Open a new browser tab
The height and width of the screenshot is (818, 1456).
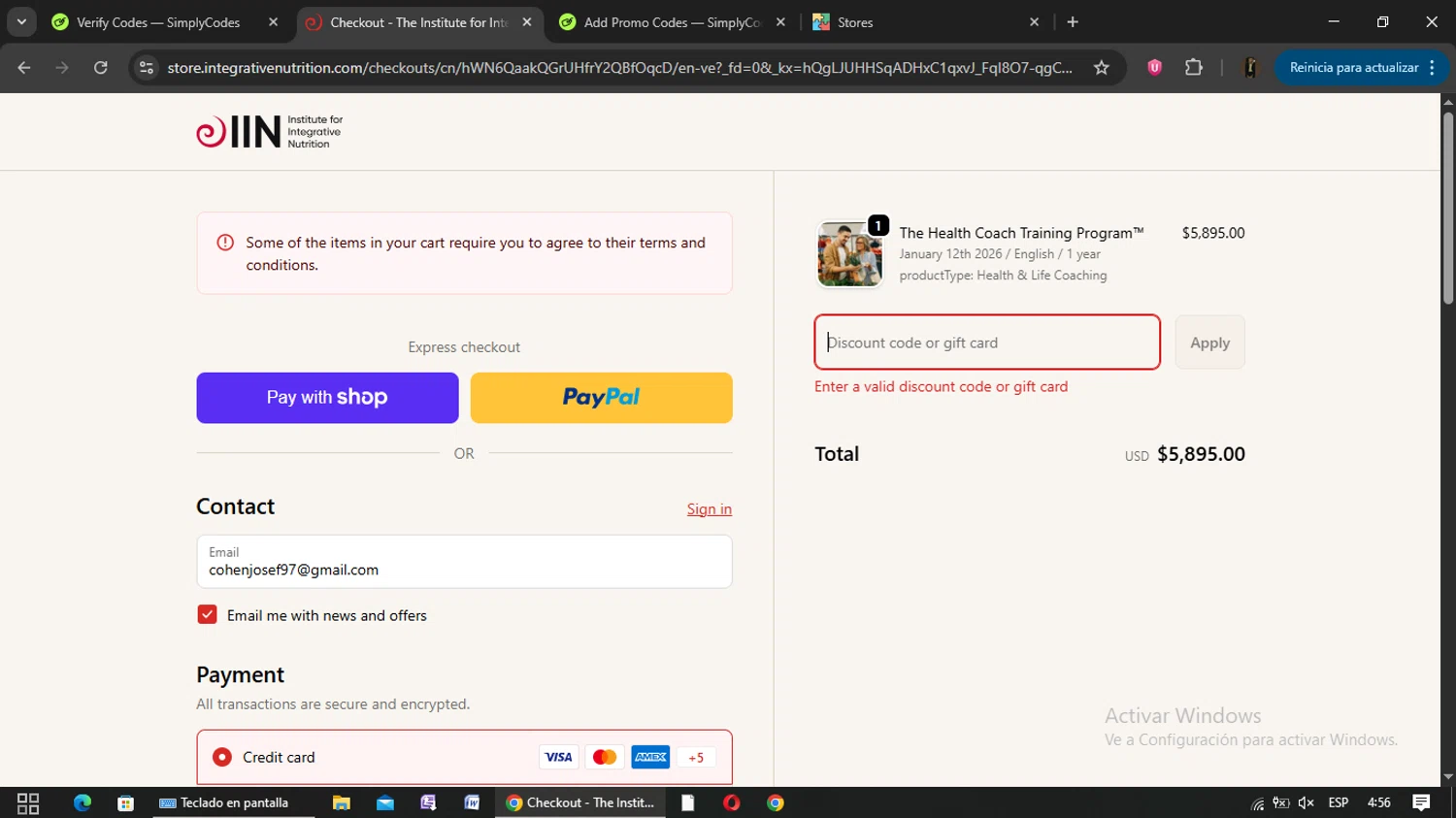pos(1073,22)
